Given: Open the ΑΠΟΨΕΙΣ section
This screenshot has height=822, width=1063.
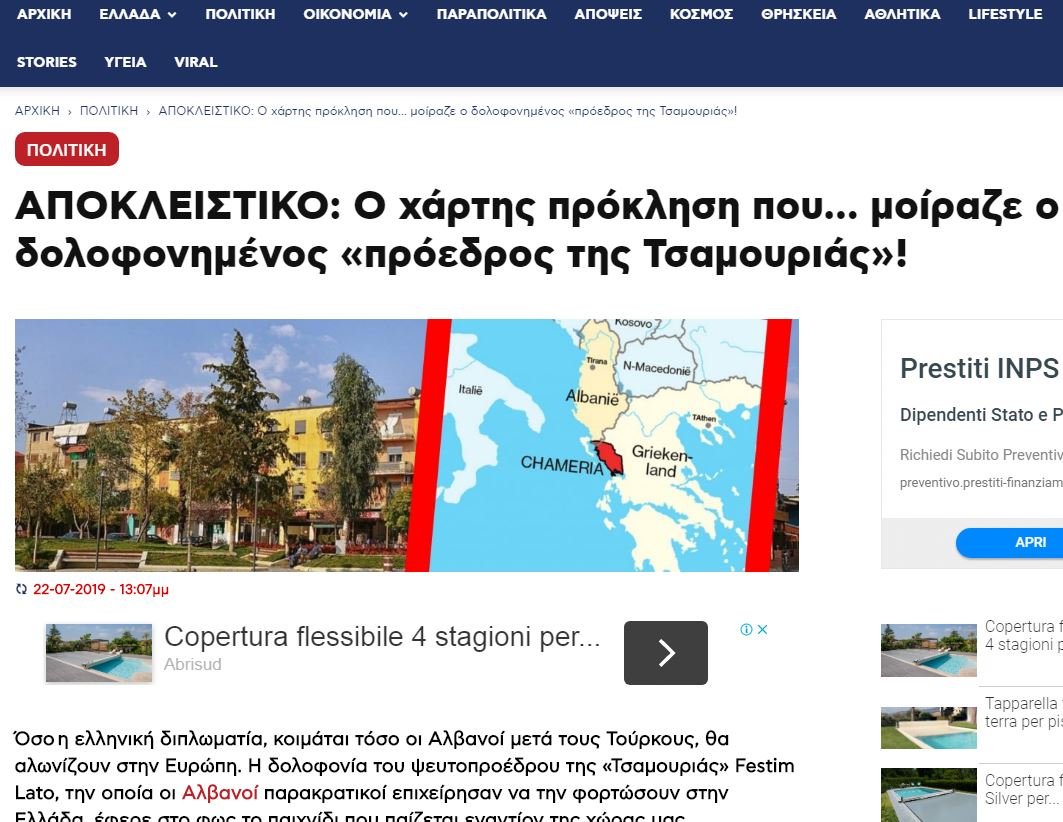Looking at the screenshot, I should click(x=608, y=14).
